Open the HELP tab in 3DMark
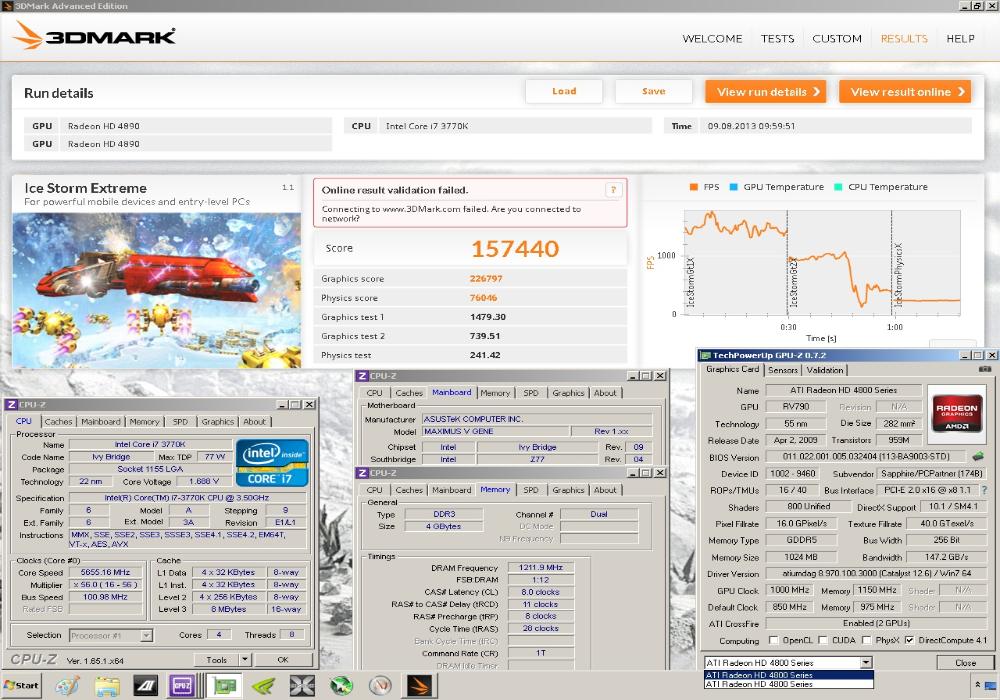This screenshot has height=700, width=1000. 960,39
